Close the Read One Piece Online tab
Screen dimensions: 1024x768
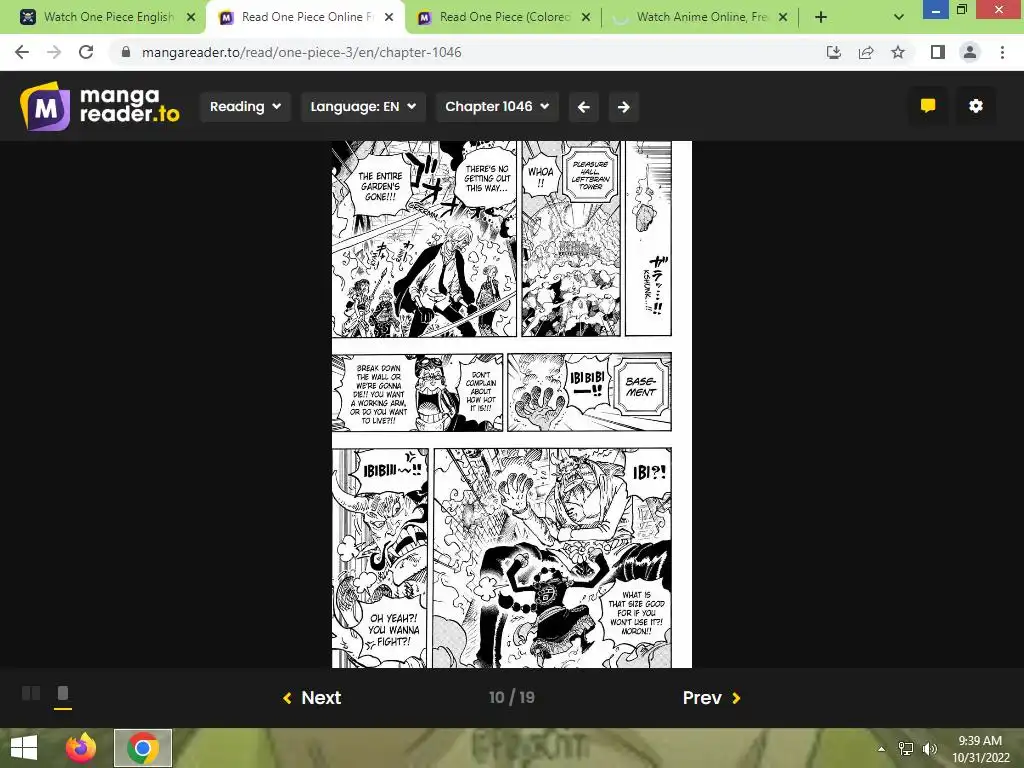(389, 18)
